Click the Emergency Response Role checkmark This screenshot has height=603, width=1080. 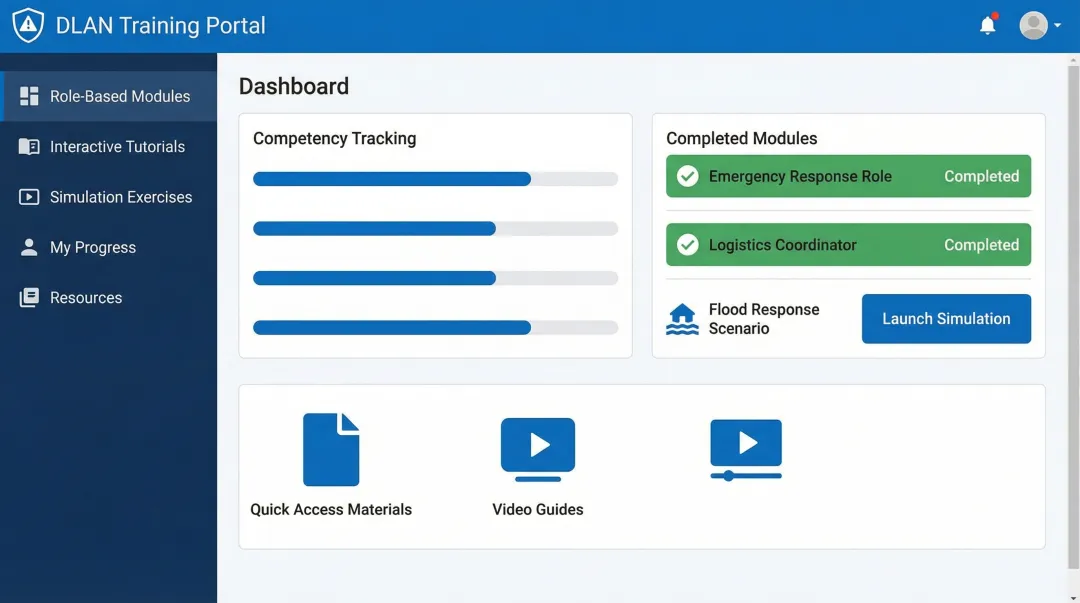click(688, 176)
